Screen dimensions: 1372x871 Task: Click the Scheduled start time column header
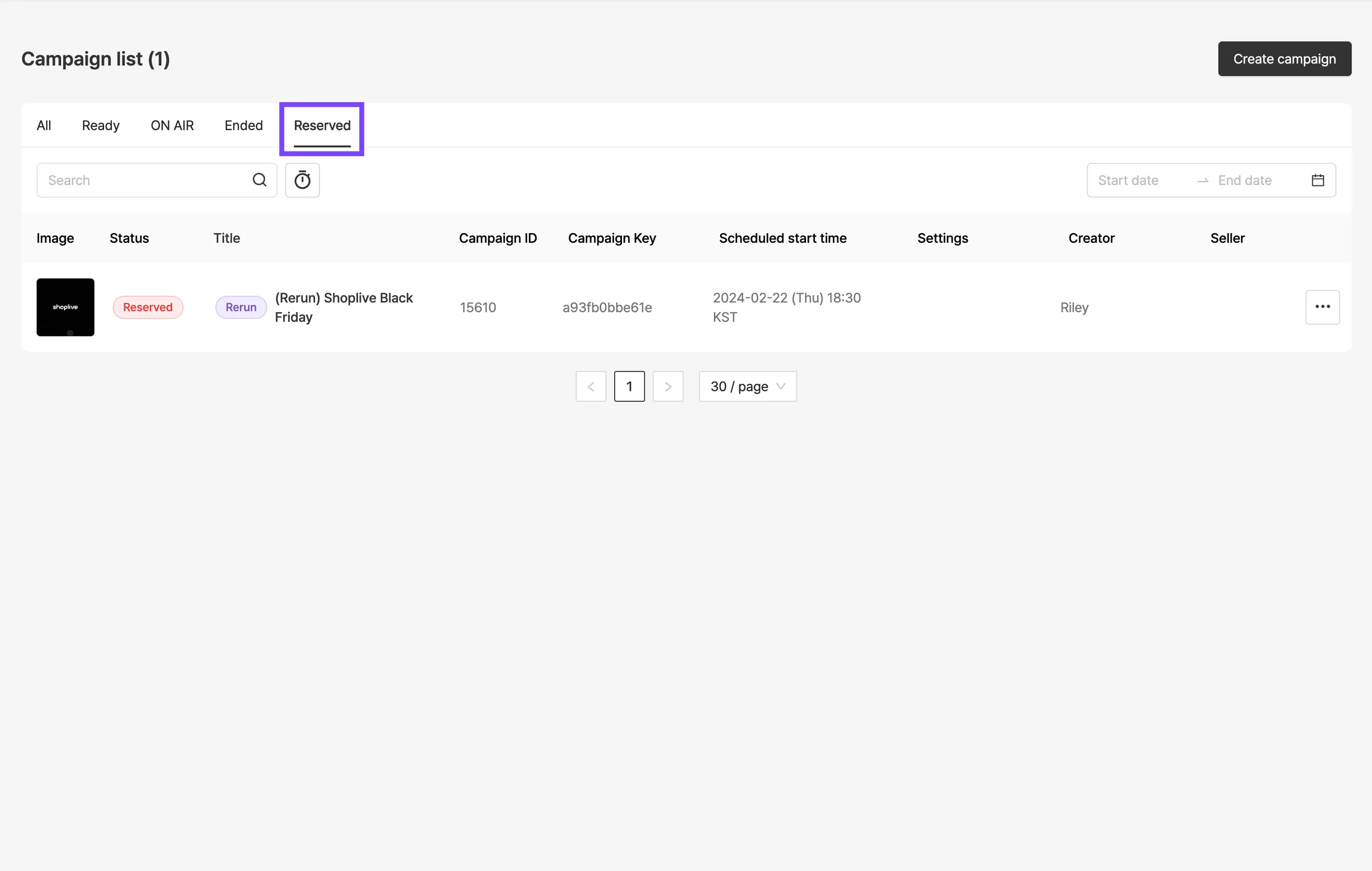[783, 238]
